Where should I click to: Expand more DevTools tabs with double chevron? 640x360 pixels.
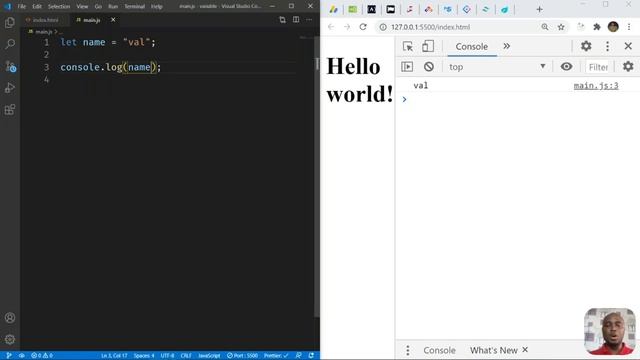[507, 46]
